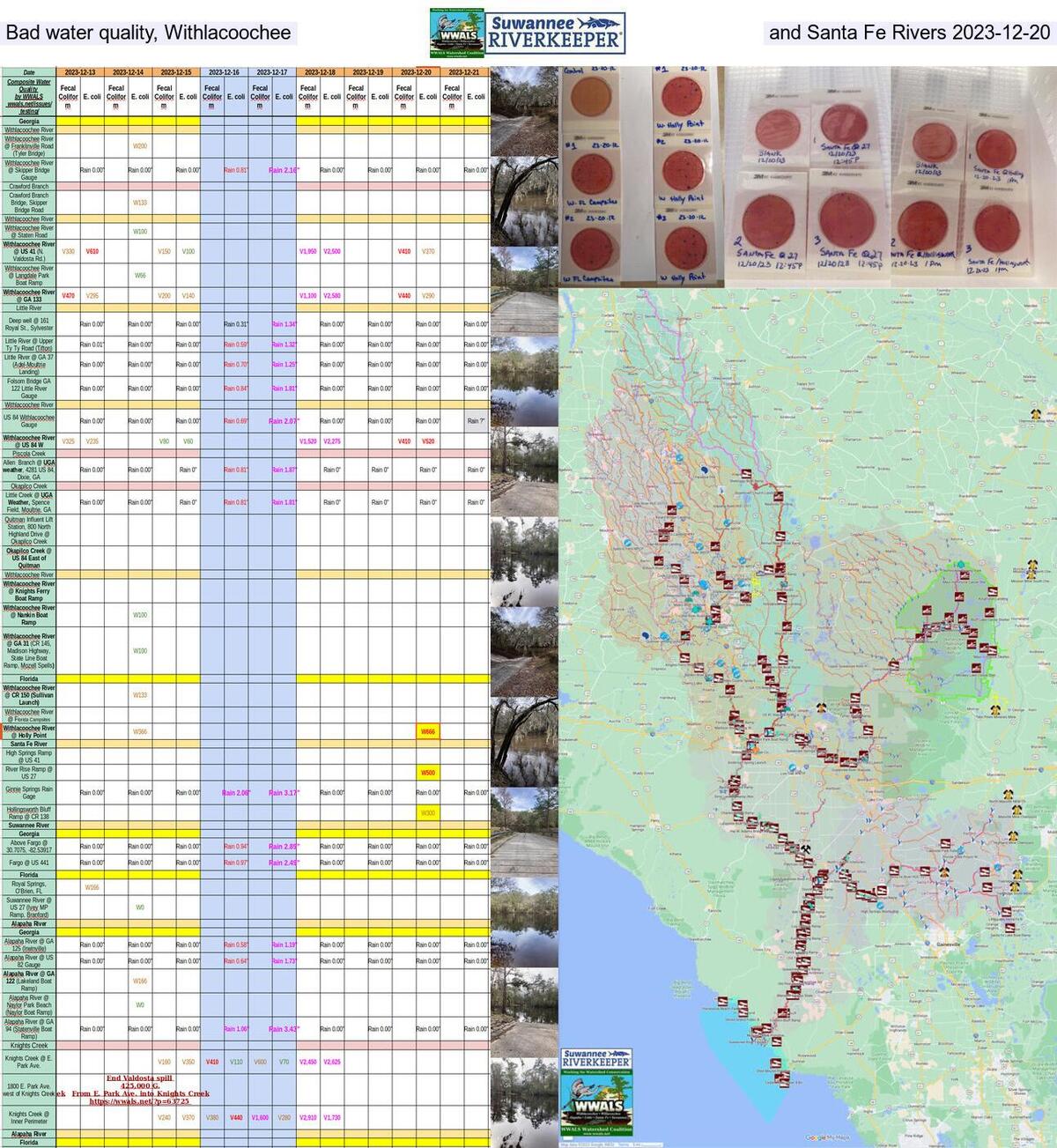
Task: Select the Hollingsworth Bluff Ramp row label
Action: click(29, 813)
